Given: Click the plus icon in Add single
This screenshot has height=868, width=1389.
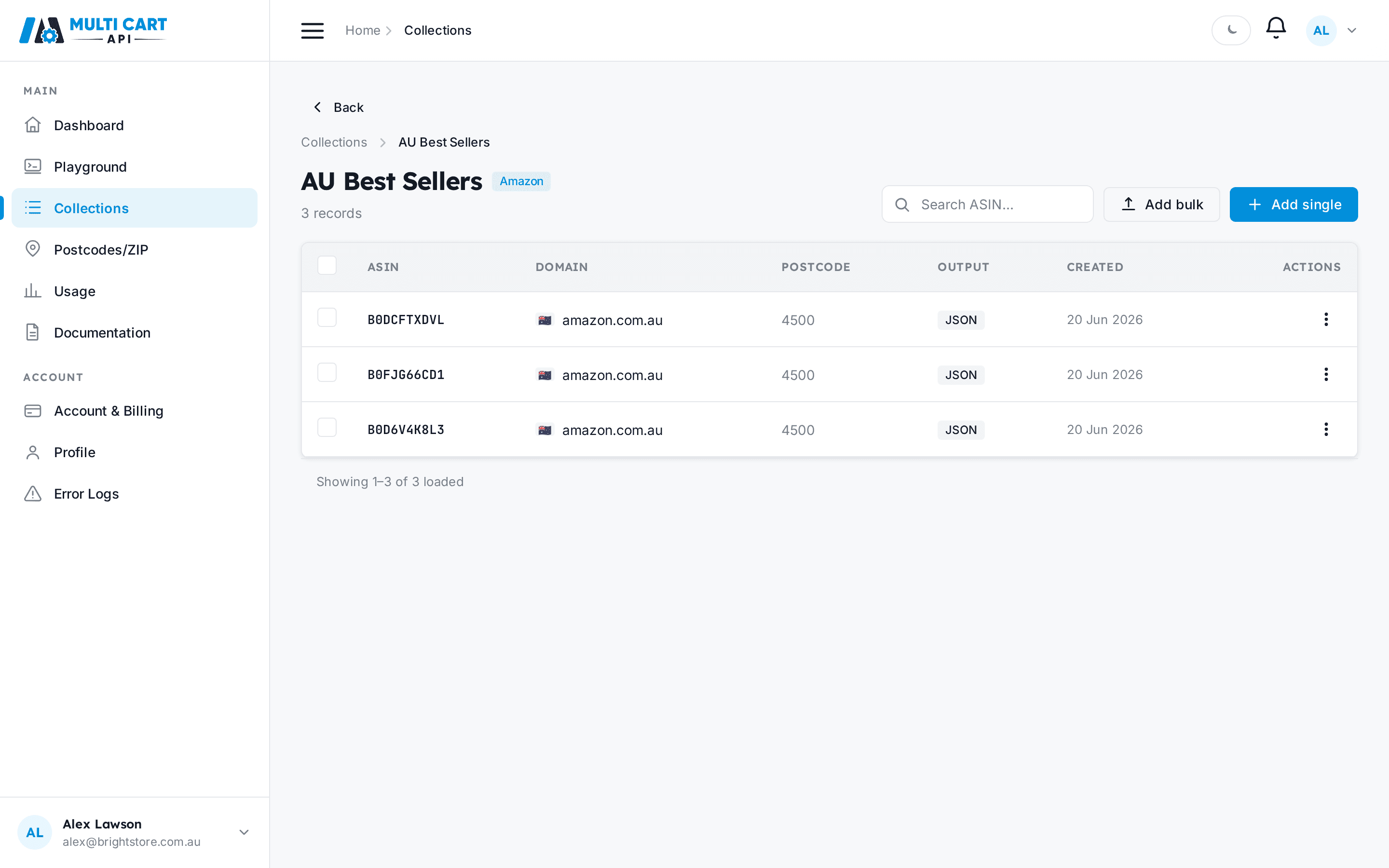Looking at the screenshot, I should (1255, 204).
